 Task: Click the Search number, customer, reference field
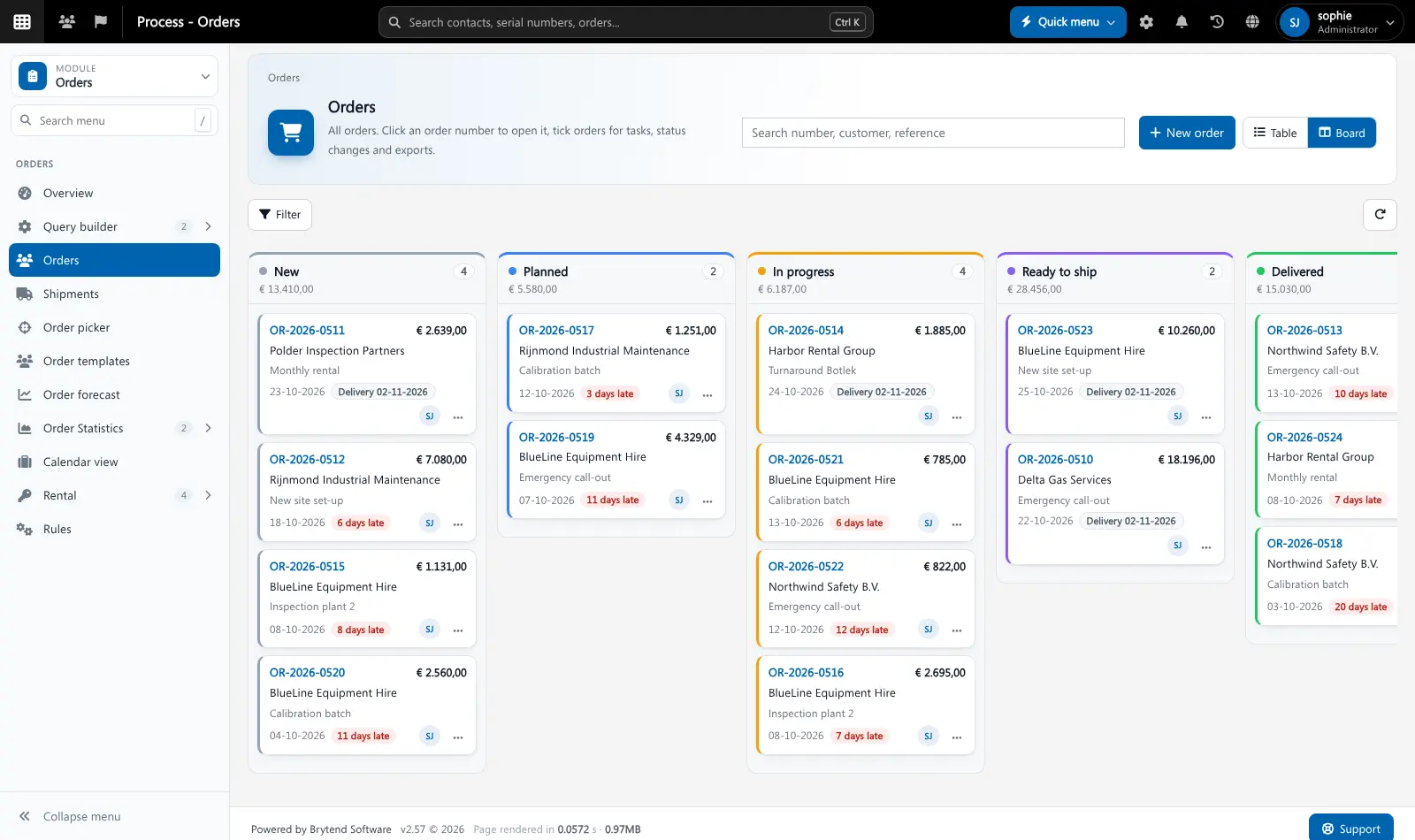933,133
